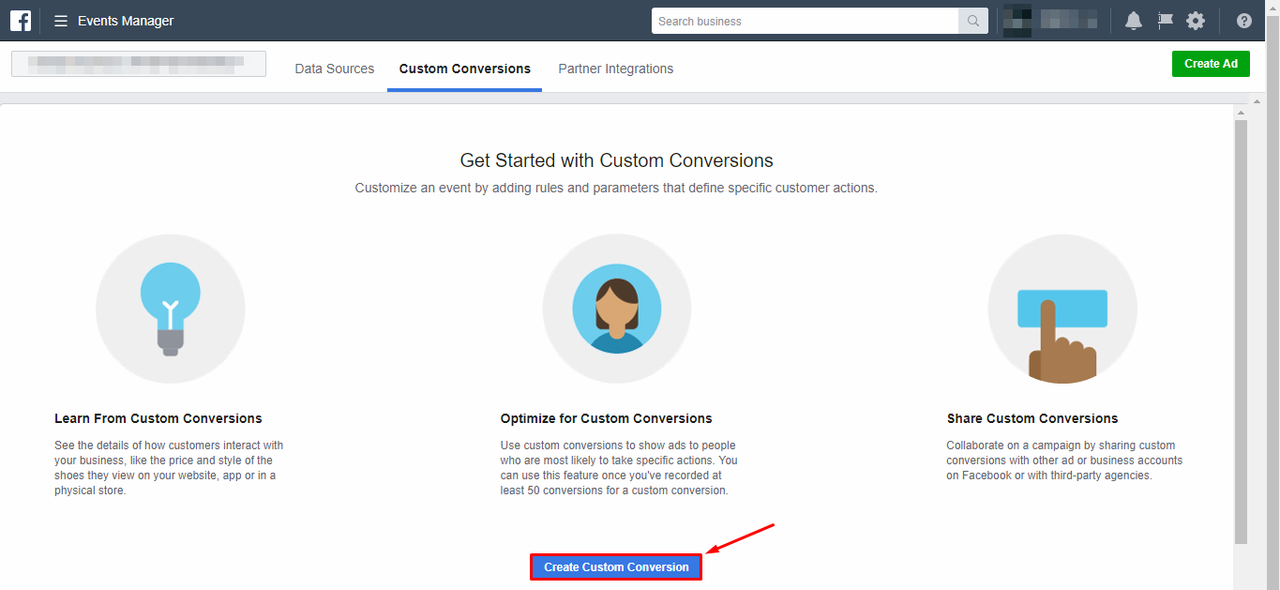Open the settings gear icon
Screen dimensions: 1280x590
1195,21
